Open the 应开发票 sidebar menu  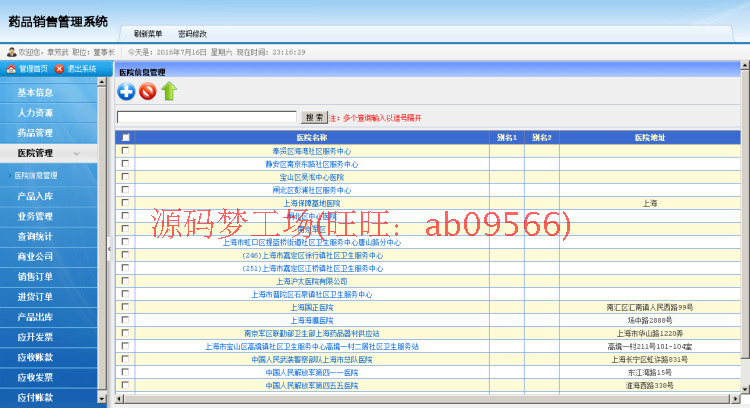click(x=35, y=337)
